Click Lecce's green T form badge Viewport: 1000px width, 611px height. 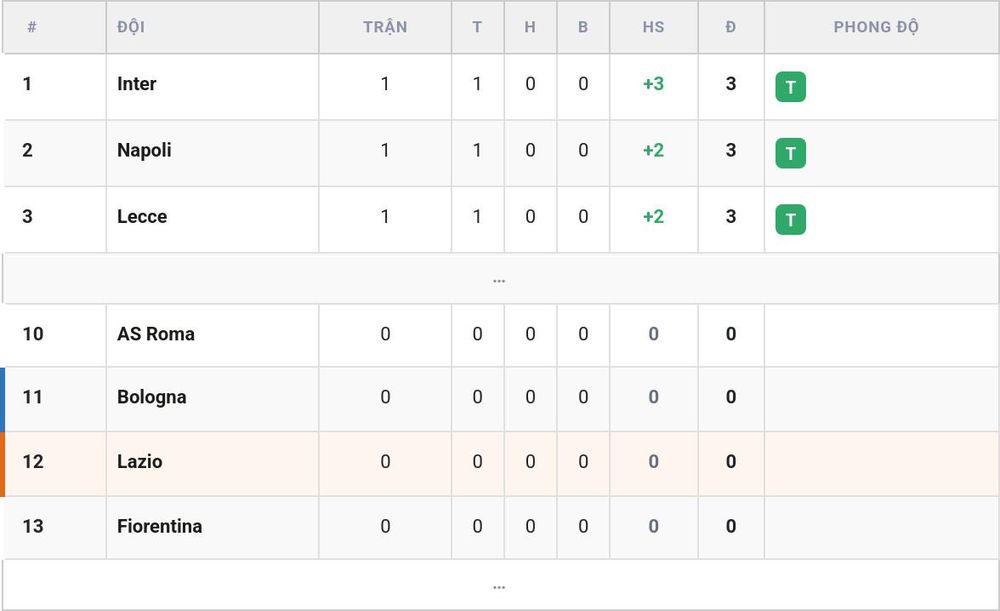[x=790, y=219]
